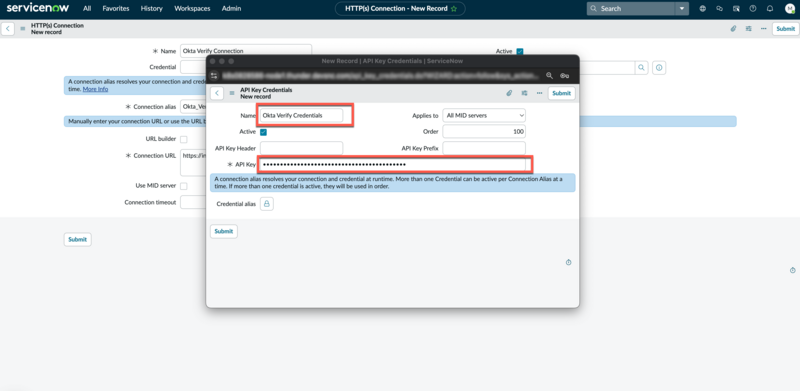Viewport: 800px width, 391px height.
Task: Open more options ellipsis in API Key Credentials popup
Action: (539, 93)
